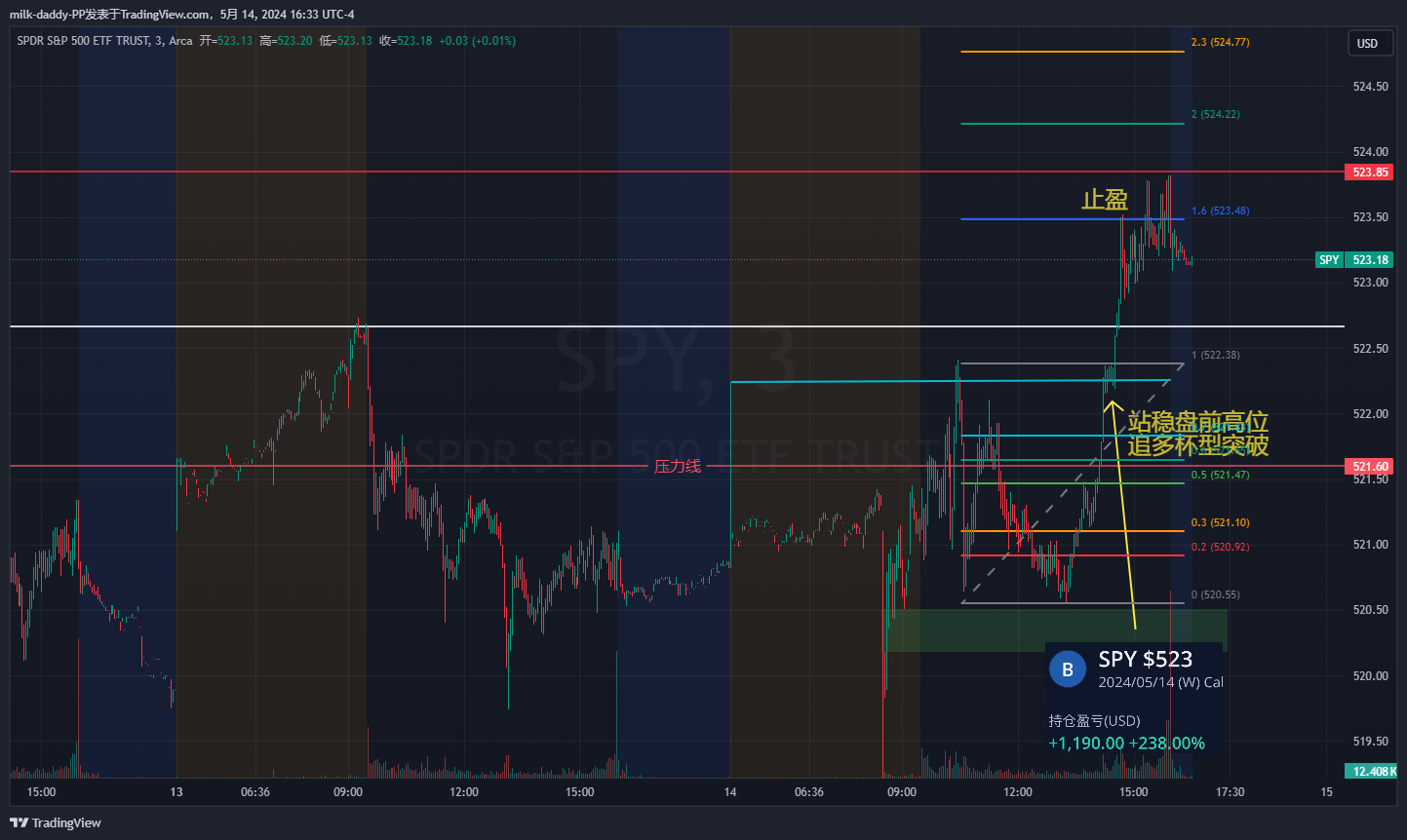Open the USD currency selector
The width and height of the screenshot is (1407, 840).
1367,43
